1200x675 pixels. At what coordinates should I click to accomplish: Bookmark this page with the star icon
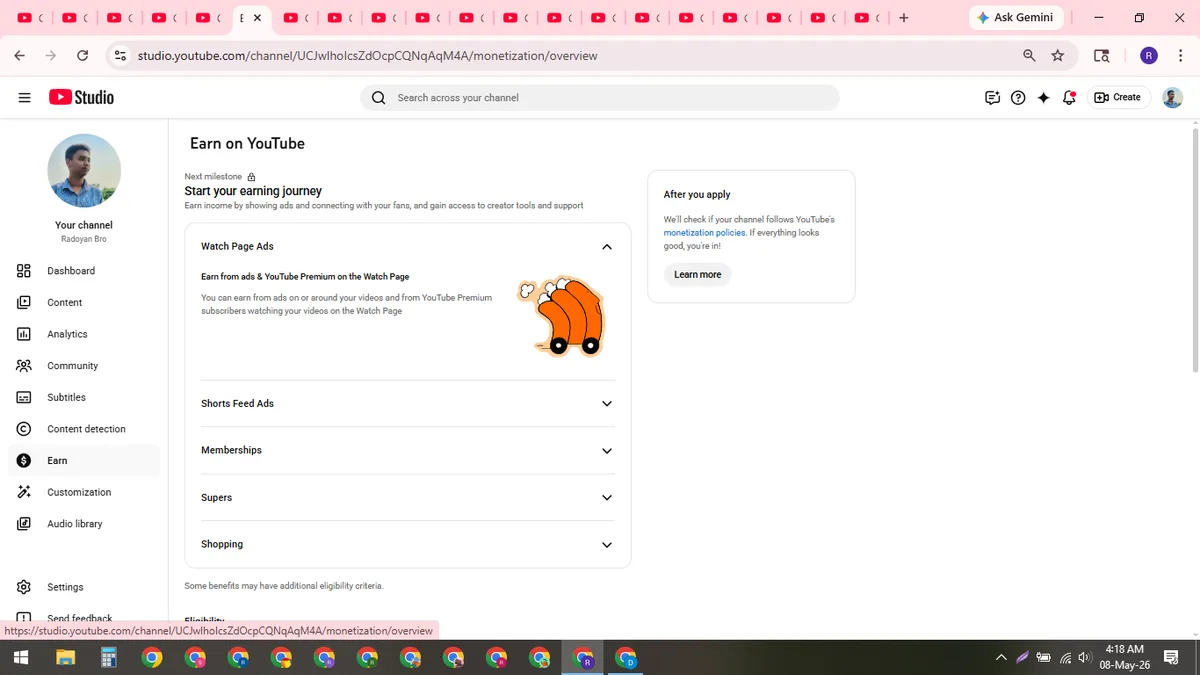tap(1058, 56)
